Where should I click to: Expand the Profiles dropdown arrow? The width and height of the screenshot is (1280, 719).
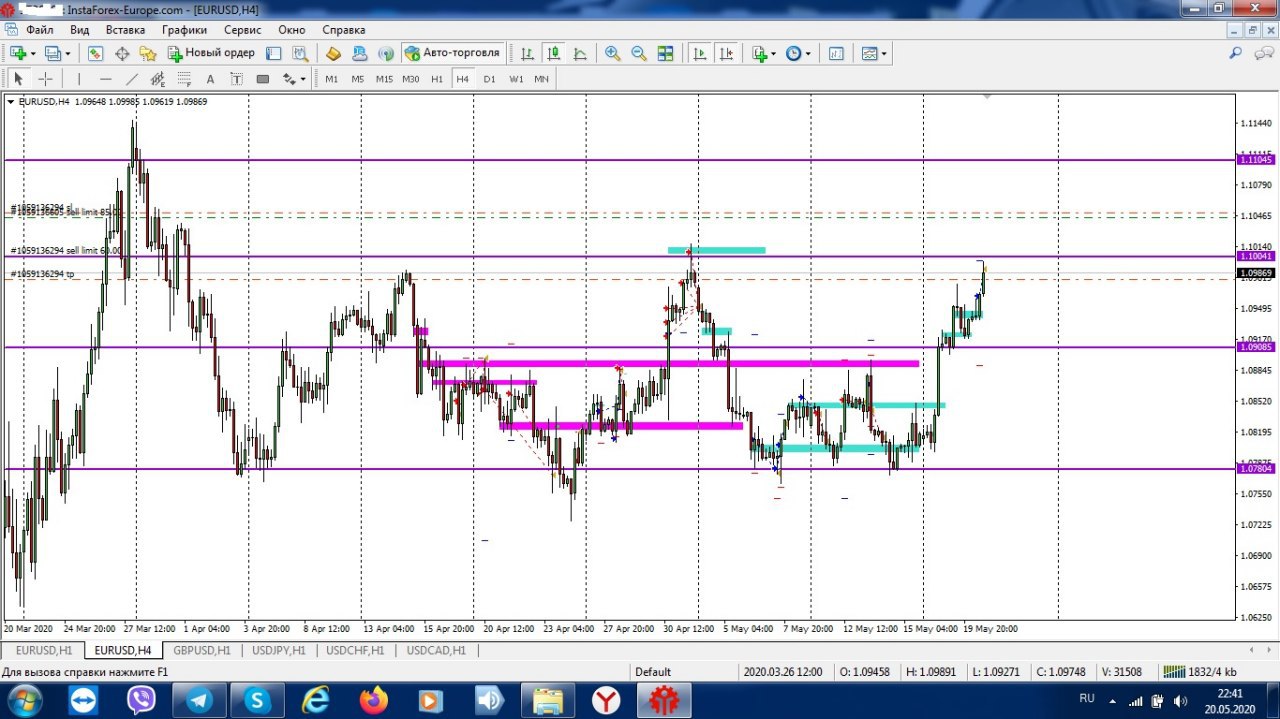(x=67, y=53)
